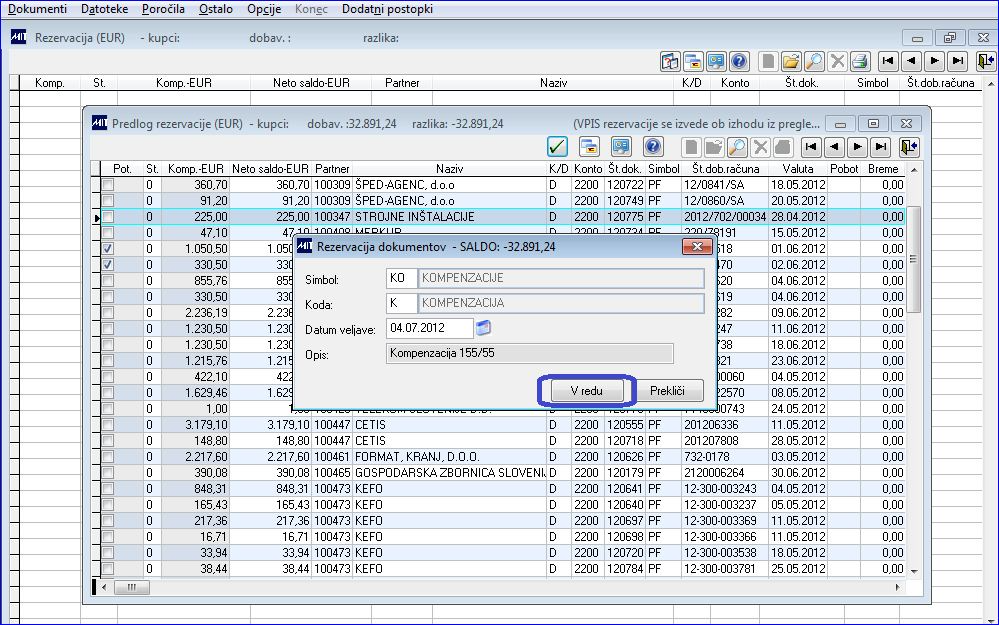Go to the first record in Predlog rezervacije toolbar
This screenshot has width=999, height=625.
coord(811,147)
